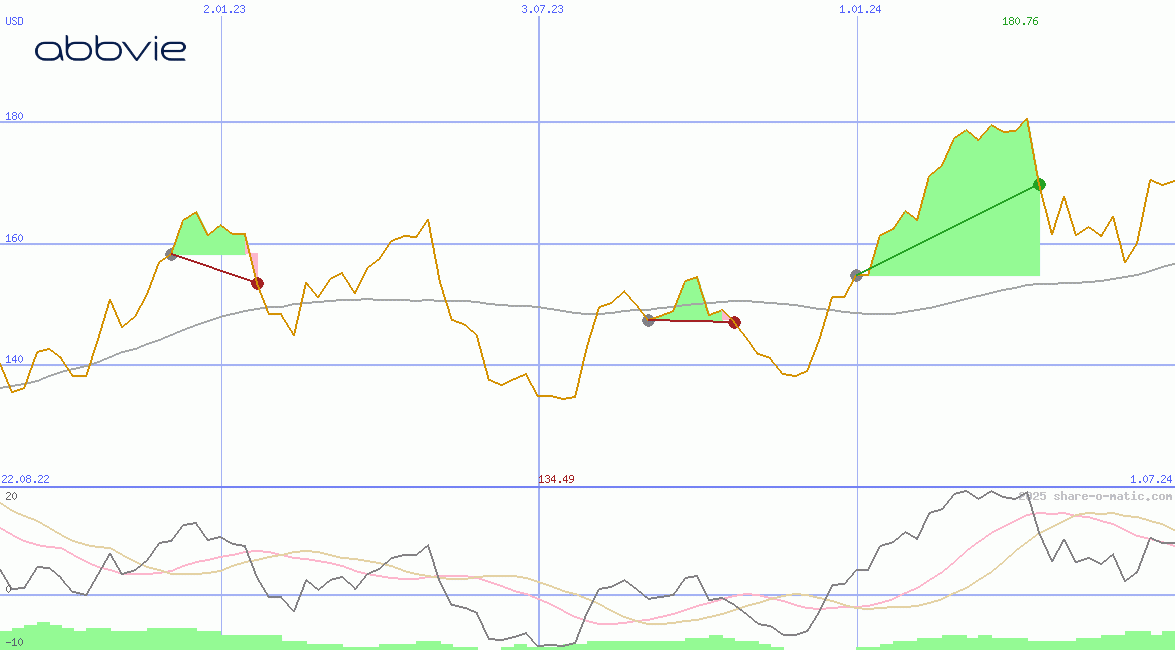Click the 160 price axis label
The image size is (1175, 650).
pos(14,238)
